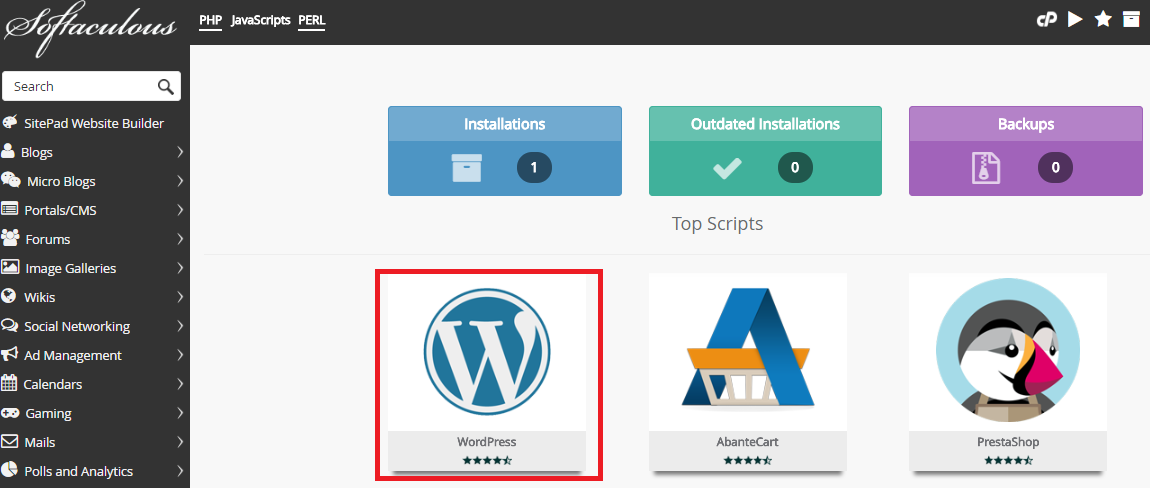Screen dimensions: 1150x488
Task: Click the Polls and Analytics pie icon
Action: pos(10,470)
